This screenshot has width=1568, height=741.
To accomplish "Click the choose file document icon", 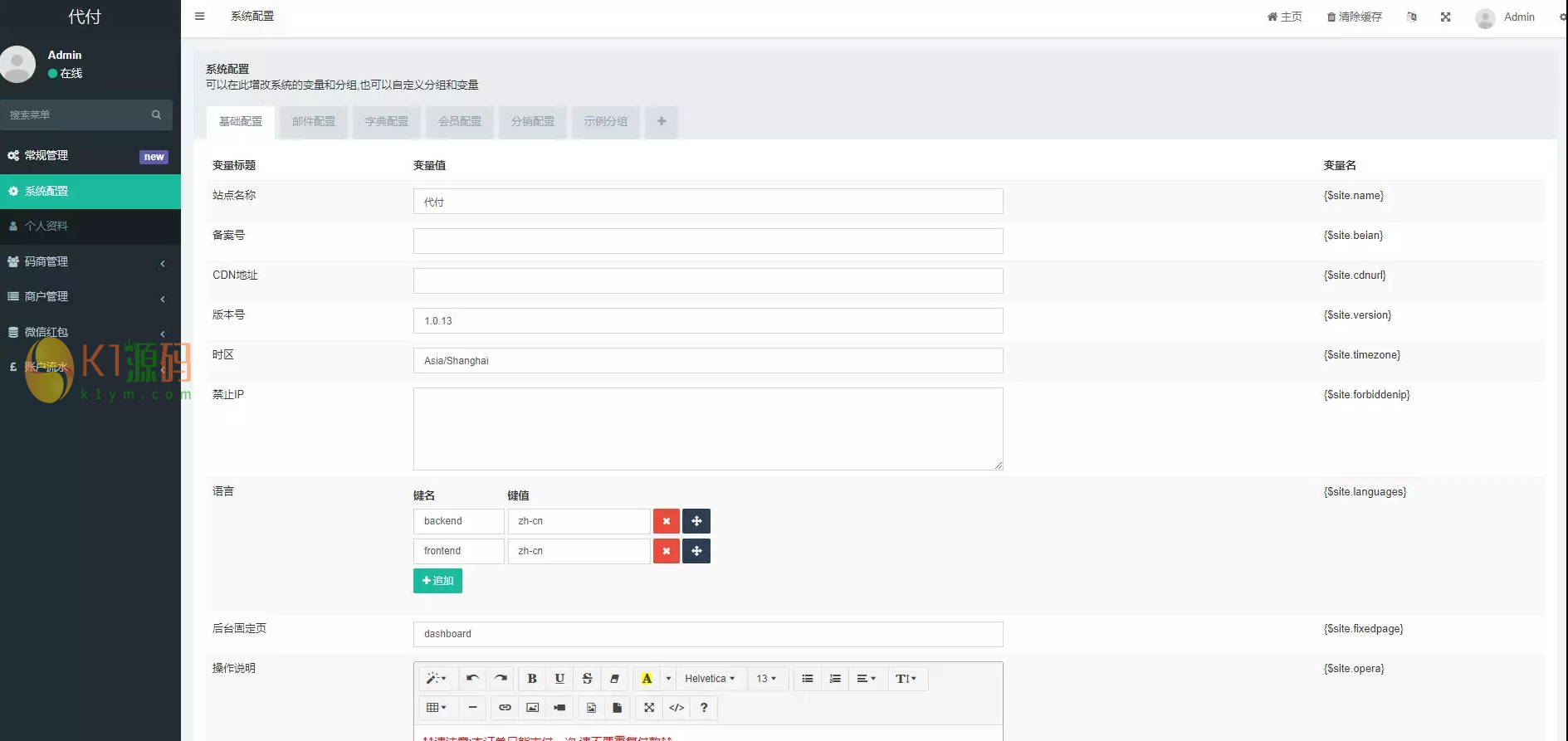I will (617, 708).
